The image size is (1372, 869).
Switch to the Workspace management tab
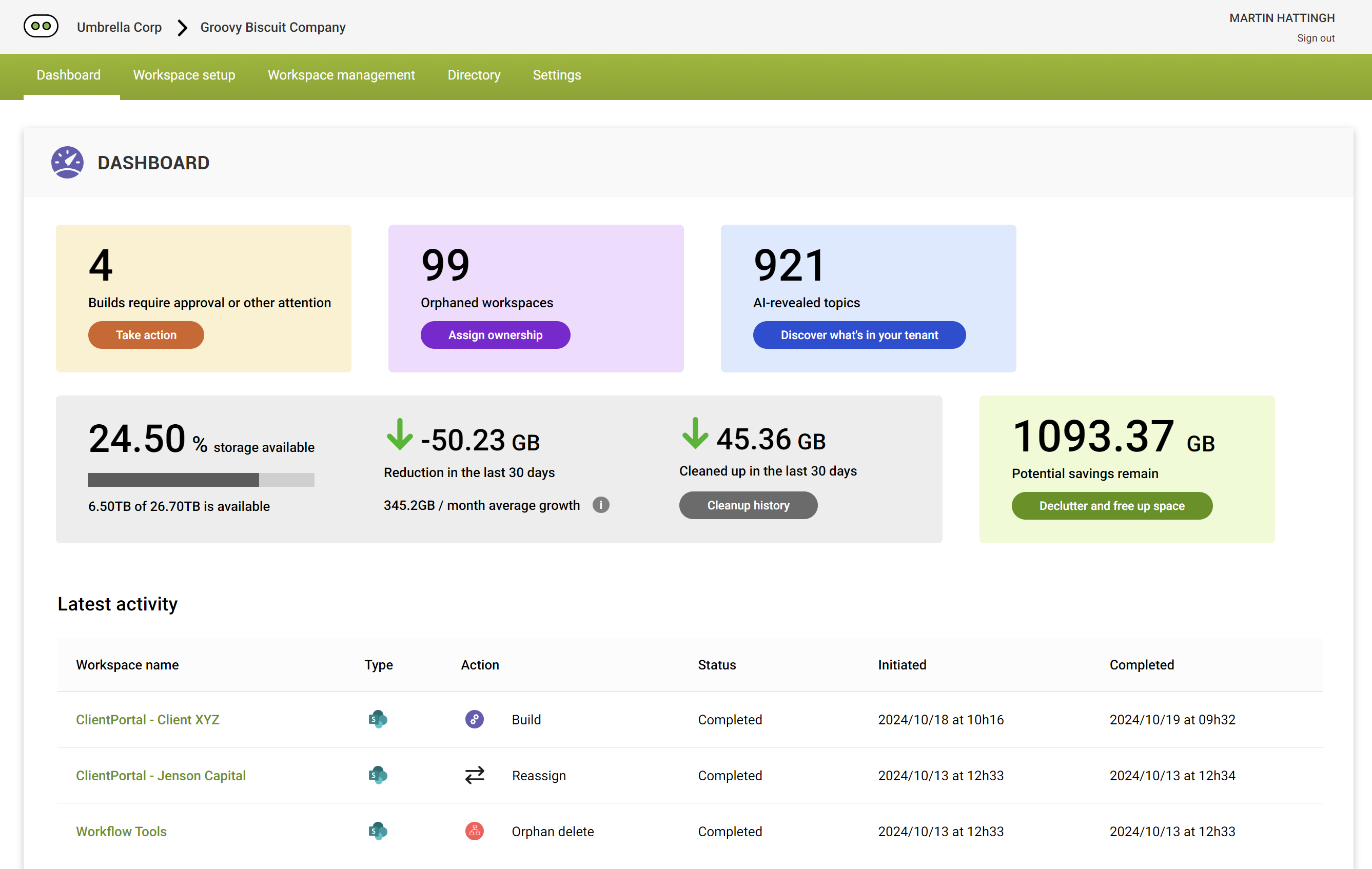(x=341, y=75)
